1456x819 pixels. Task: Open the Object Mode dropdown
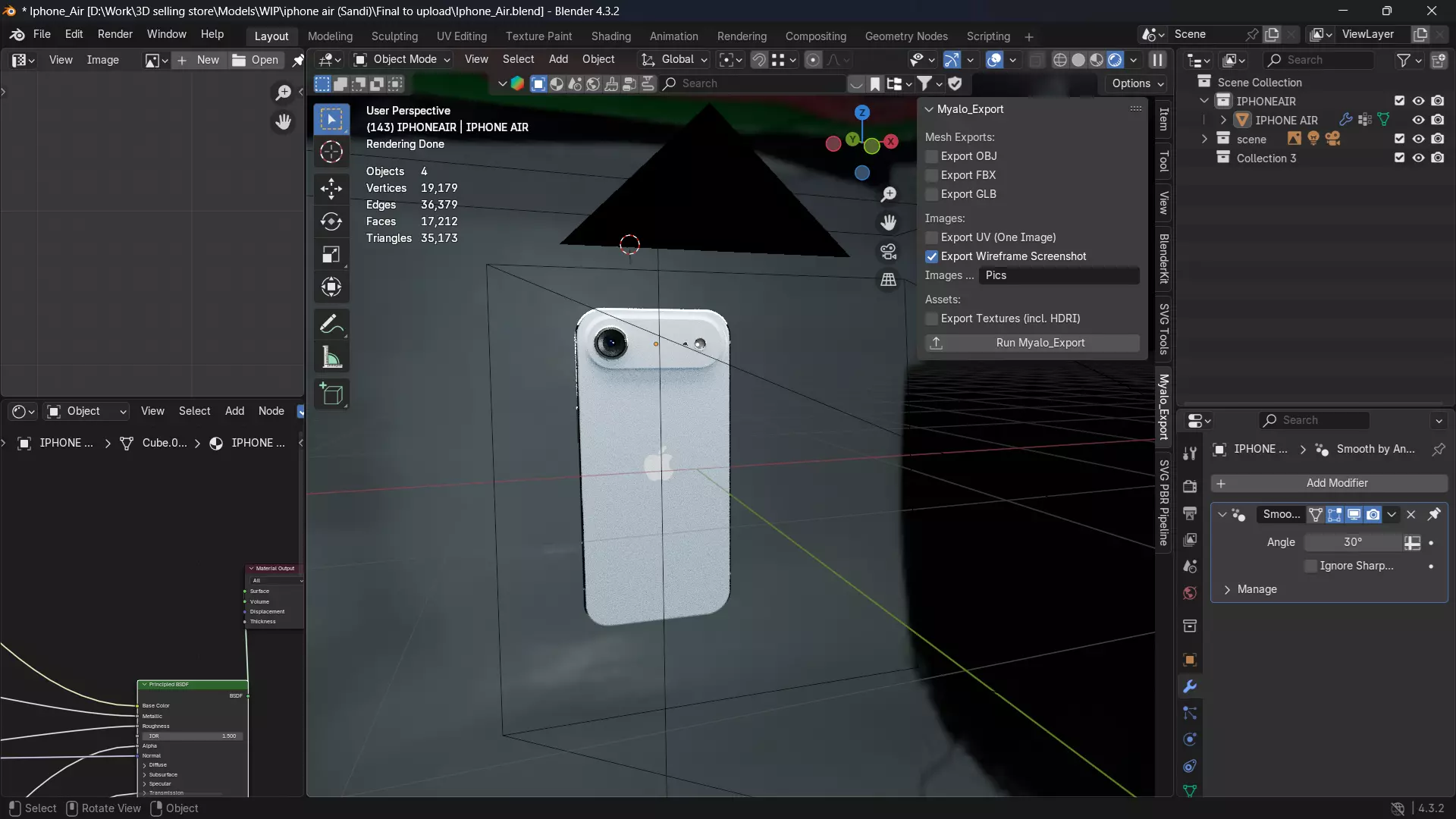(402, 59)
